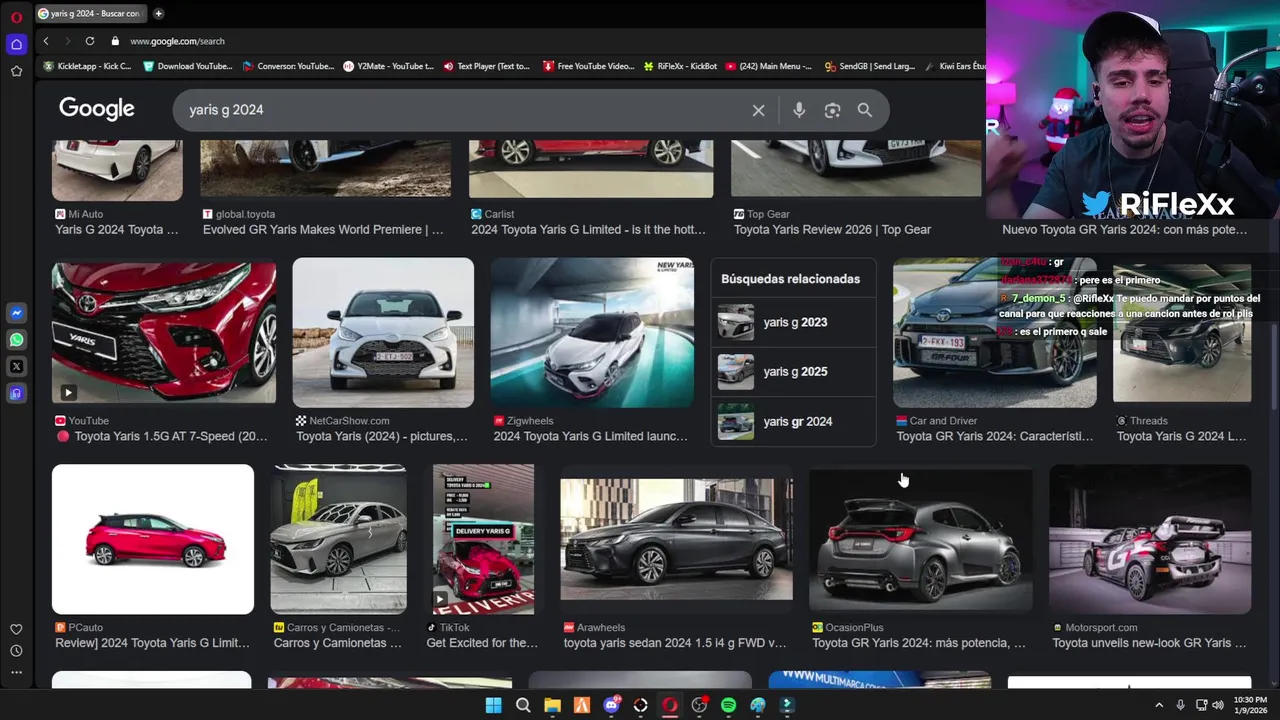Open X (Twitter) in the Opera sidebar

pyautogui.click(x=16, y=367)
